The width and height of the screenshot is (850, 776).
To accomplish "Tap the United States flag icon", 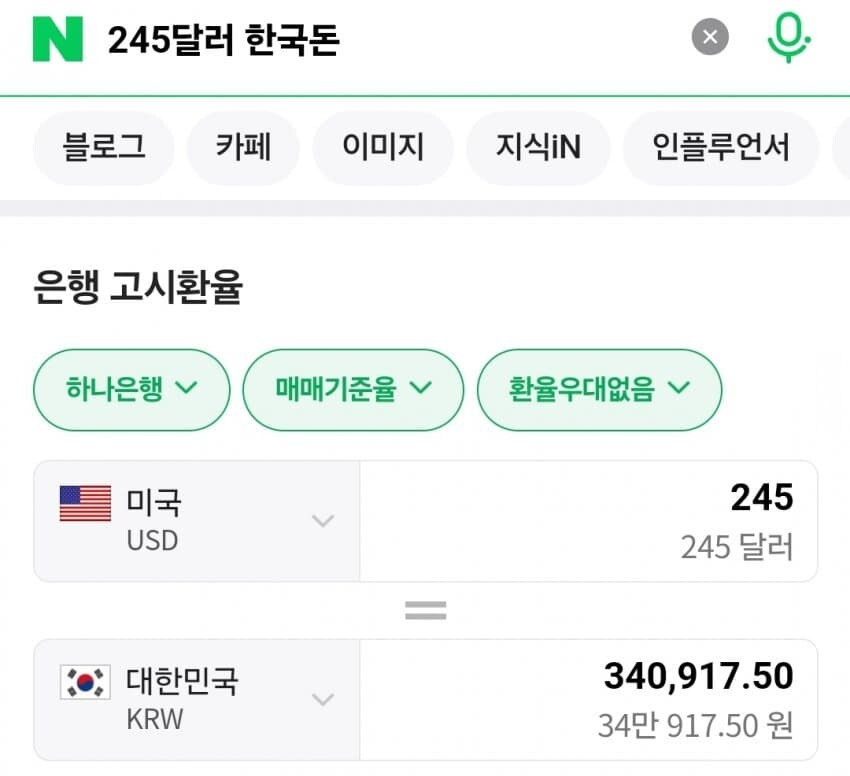I will point(85,503).
